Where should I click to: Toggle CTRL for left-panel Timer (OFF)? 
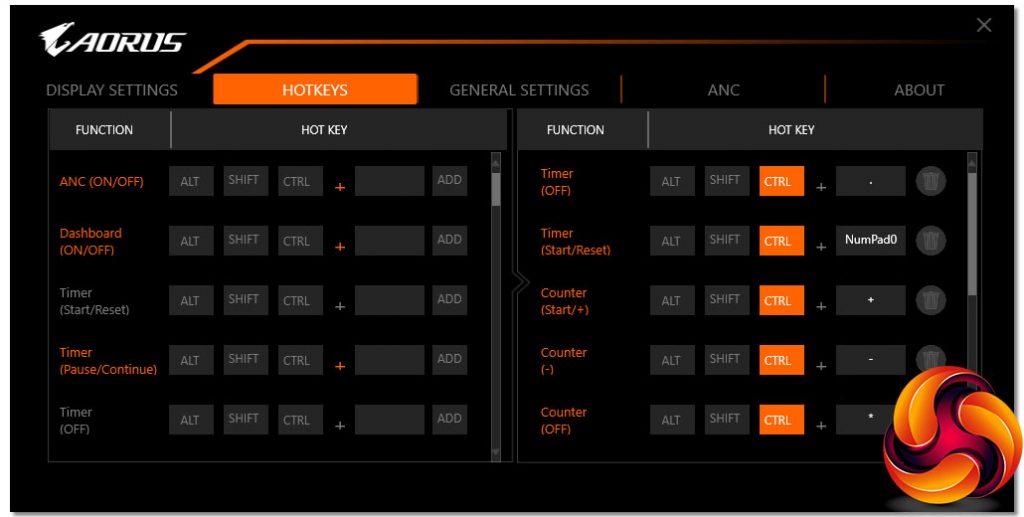point(300,419)
